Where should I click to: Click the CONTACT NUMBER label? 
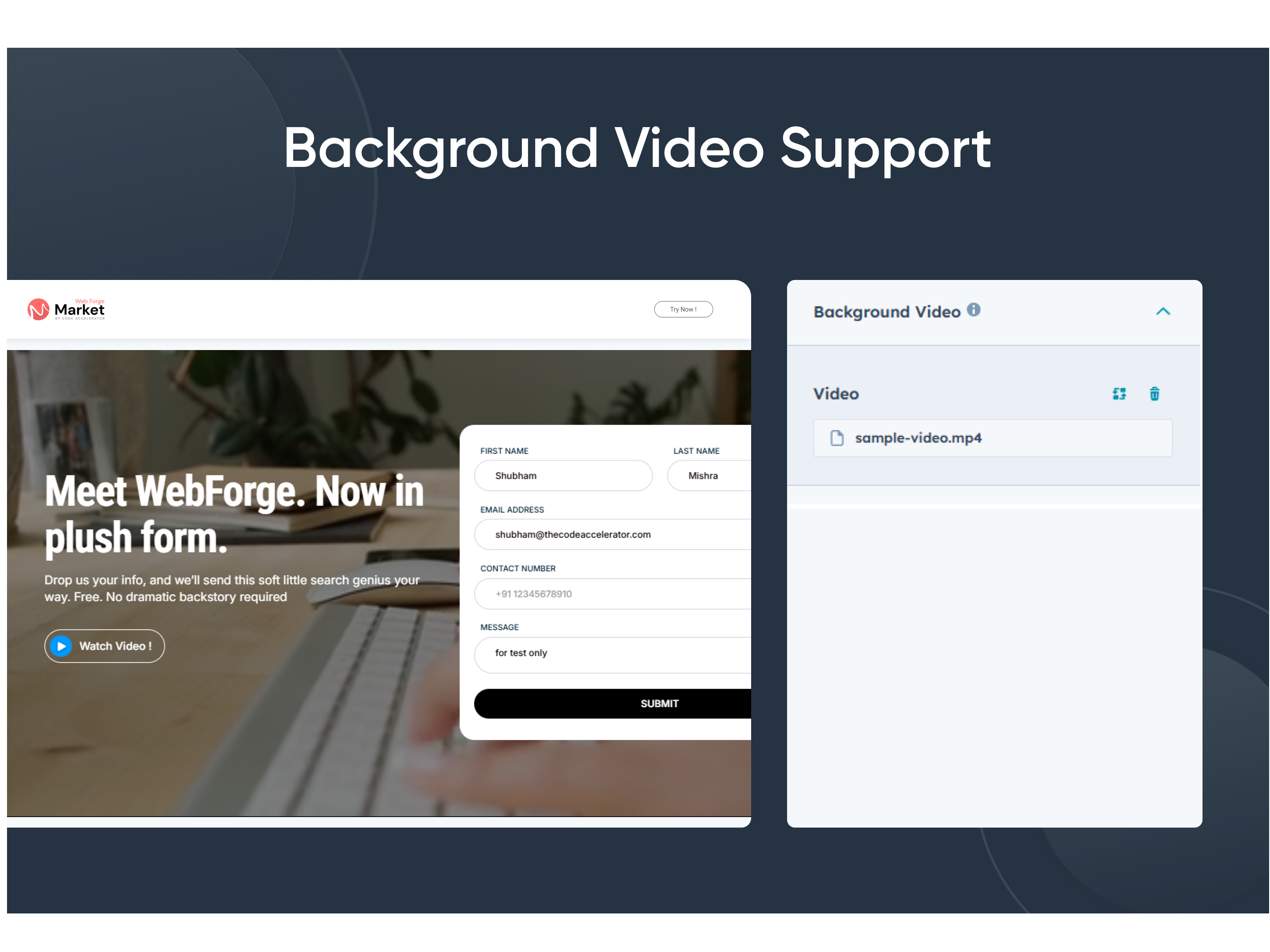pyautogui.click(x=518, y=568)
